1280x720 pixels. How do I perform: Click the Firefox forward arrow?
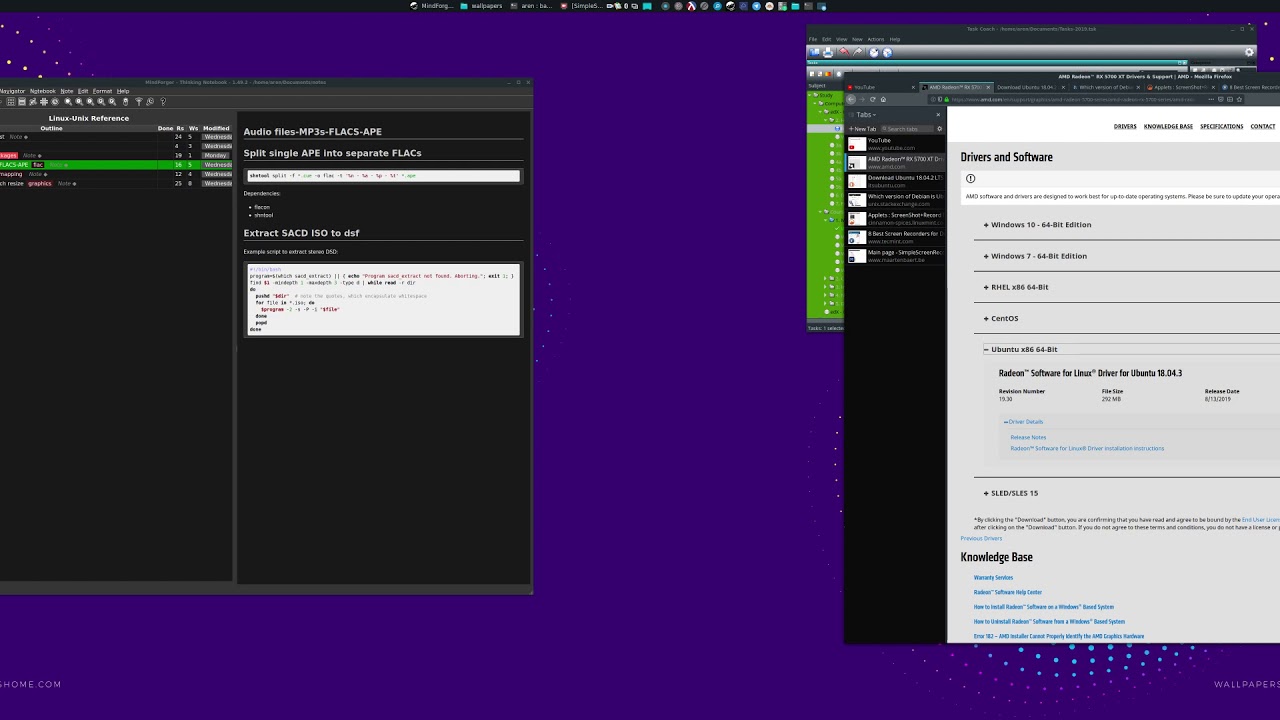pyautogui.click(x=862, y=99)
